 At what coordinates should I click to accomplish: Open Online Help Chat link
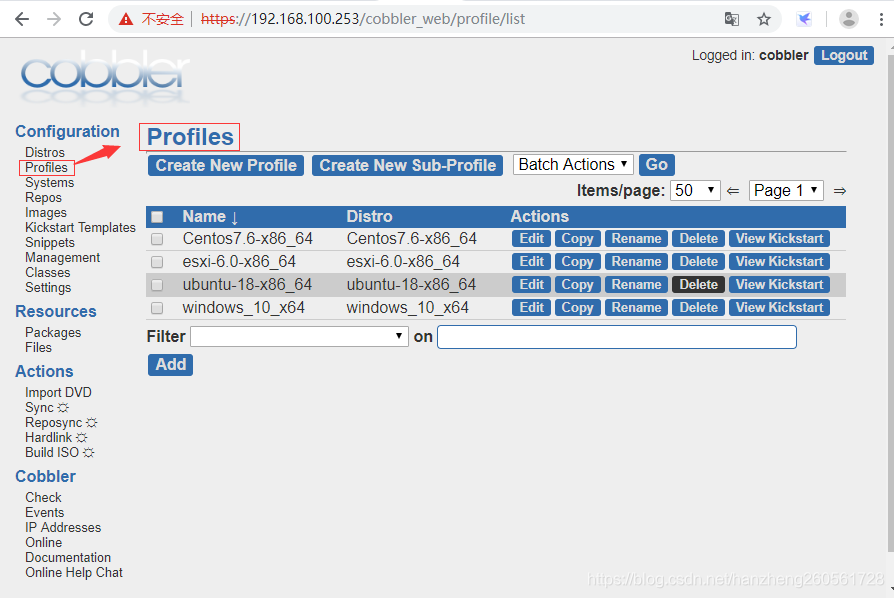click(x=74, y=572)
